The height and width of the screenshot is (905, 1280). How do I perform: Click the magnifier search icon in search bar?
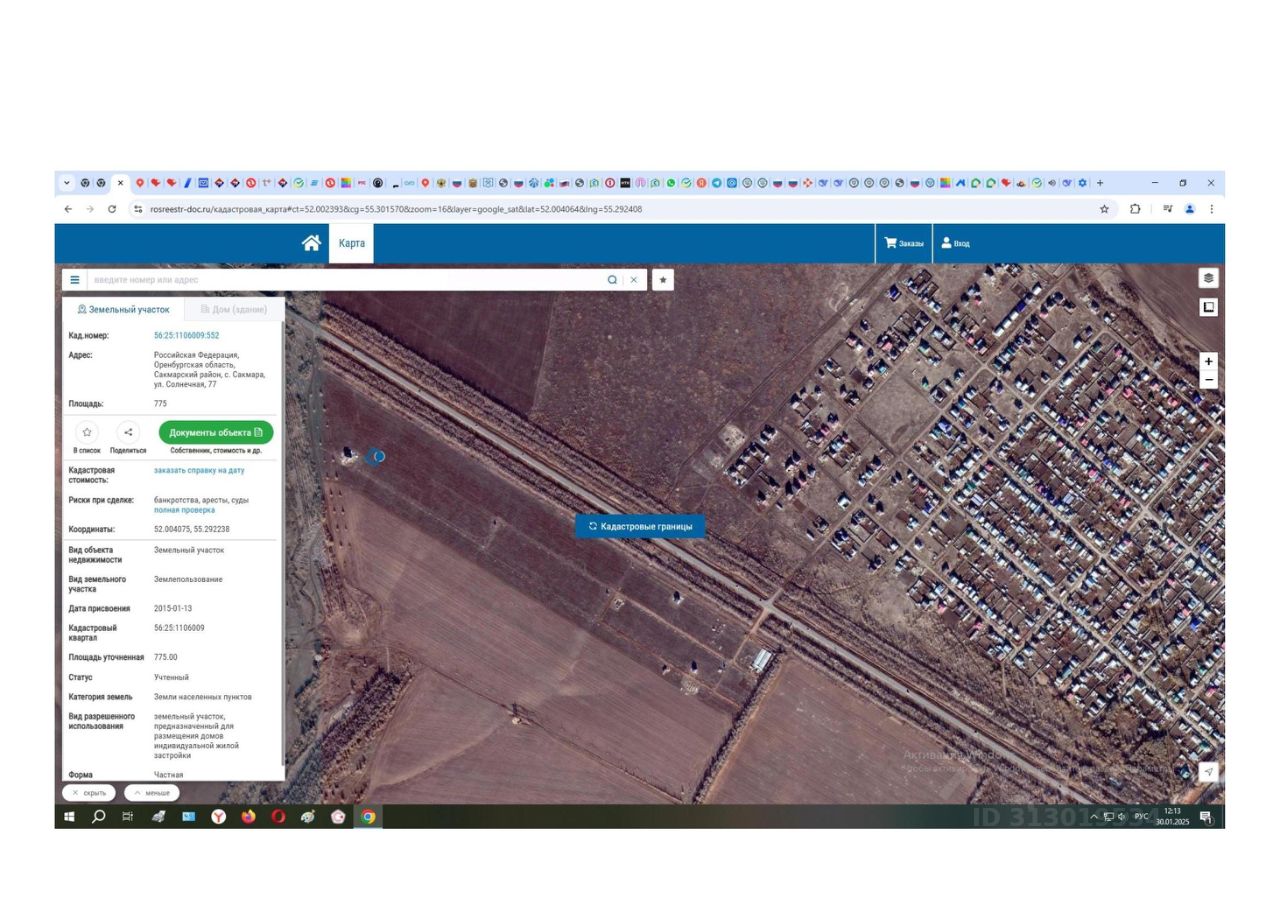pyautogui.click(x=612, y=280)
